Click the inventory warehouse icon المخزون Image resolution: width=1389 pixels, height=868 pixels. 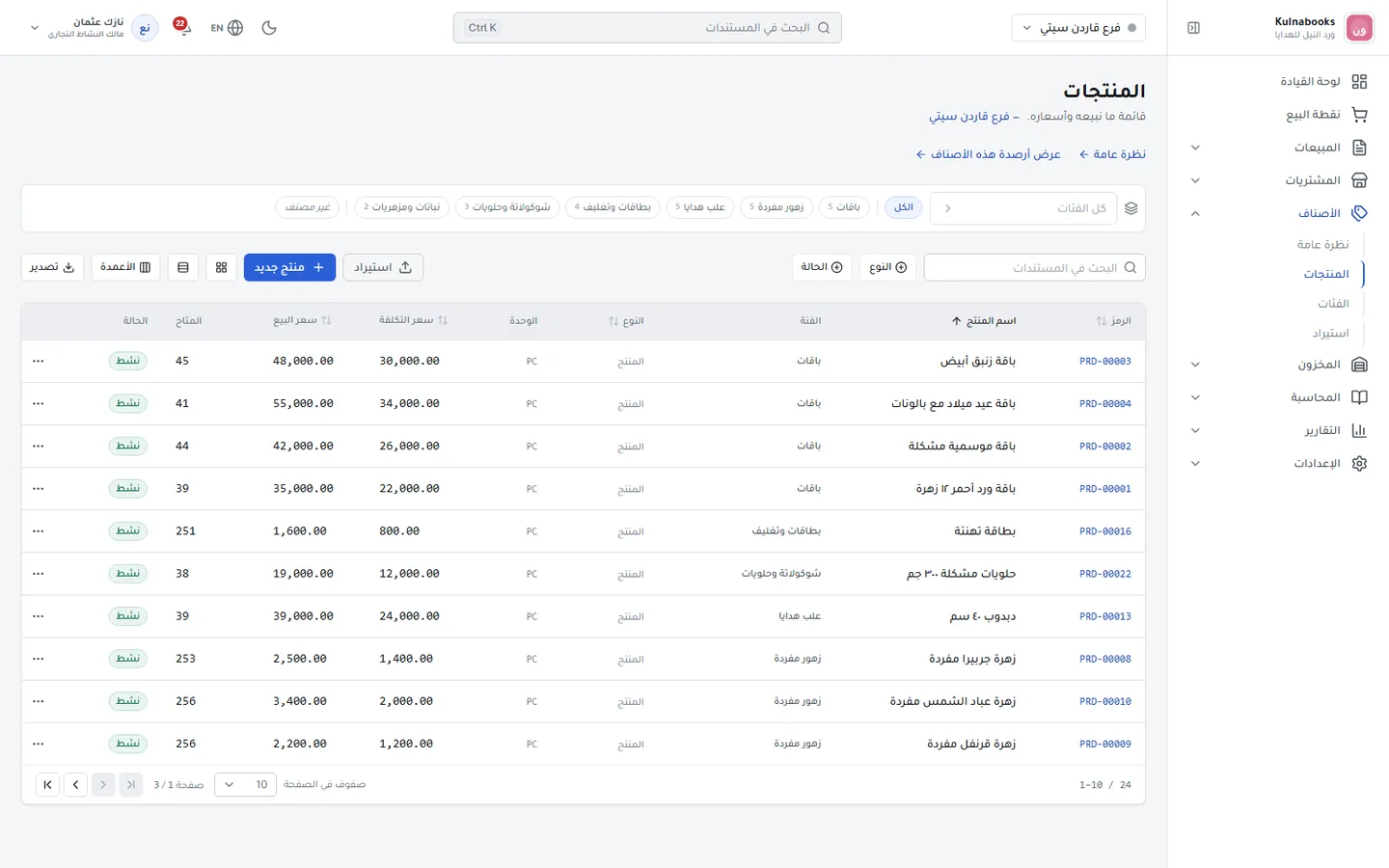[x=1359, y=365]
